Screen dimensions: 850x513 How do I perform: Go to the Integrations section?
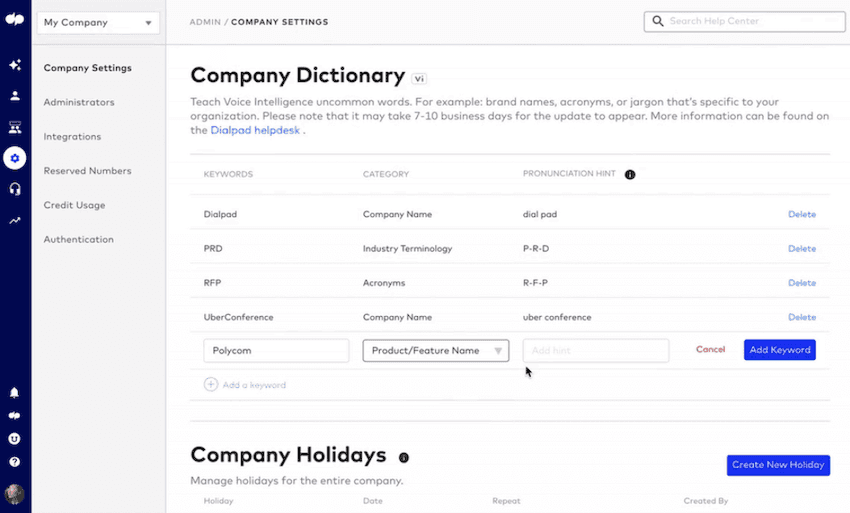tap(72, 137)
